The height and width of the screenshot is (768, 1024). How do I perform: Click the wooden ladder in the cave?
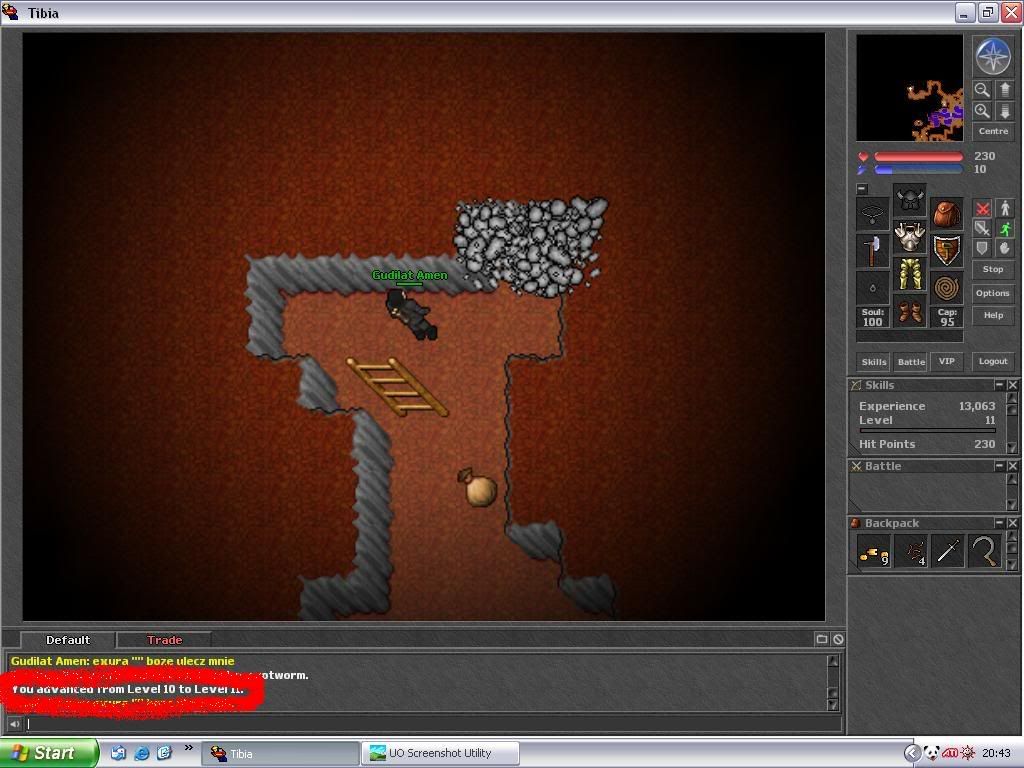click(396, 387)
